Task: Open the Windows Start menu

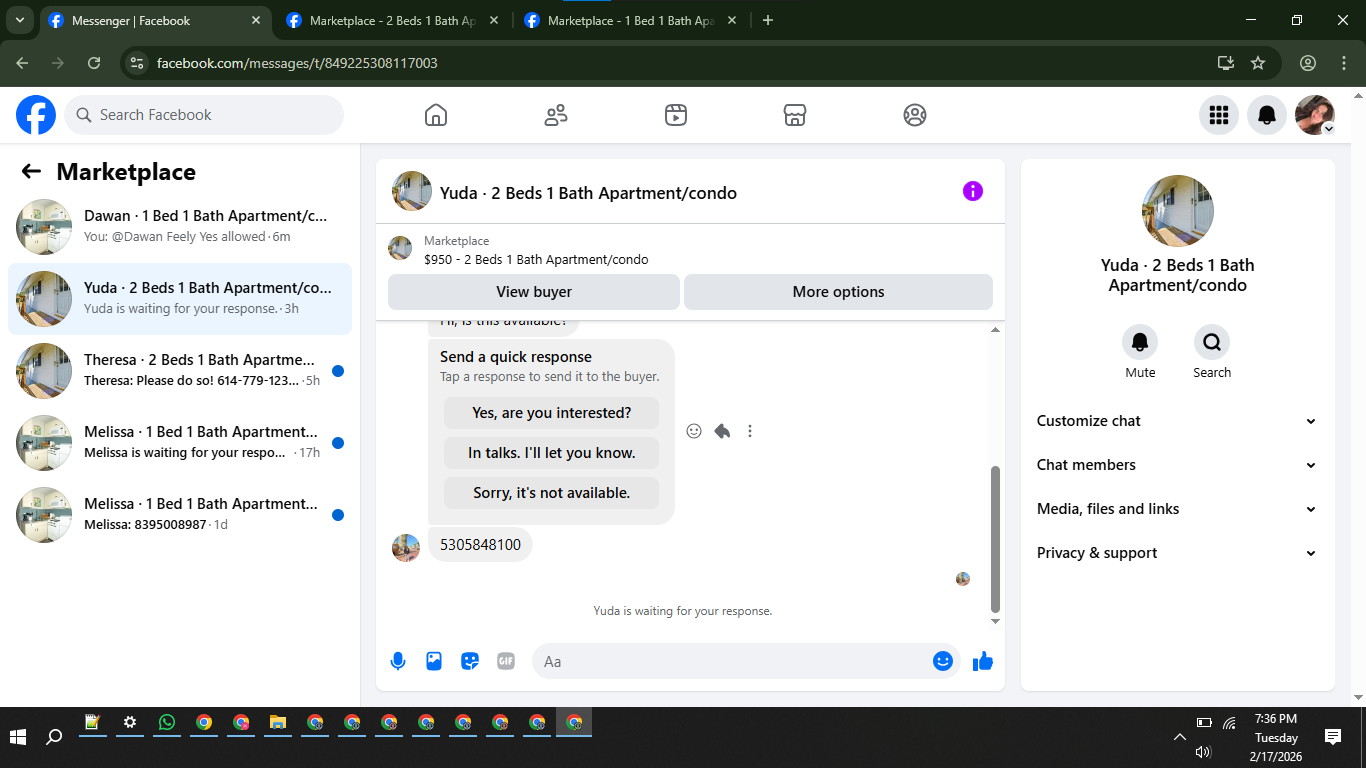Action: [x=18, y=737]
